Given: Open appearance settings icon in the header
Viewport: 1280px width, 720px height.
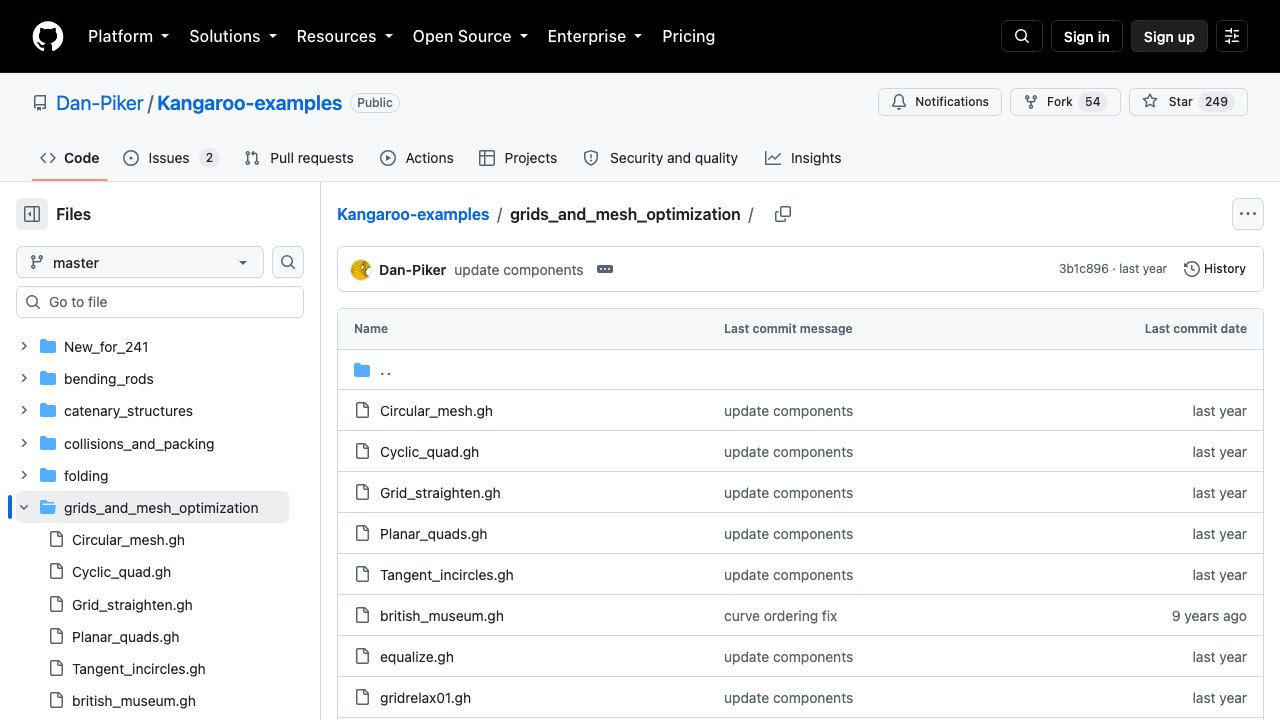Looking at the screenshot, I should pos(1232,36).
